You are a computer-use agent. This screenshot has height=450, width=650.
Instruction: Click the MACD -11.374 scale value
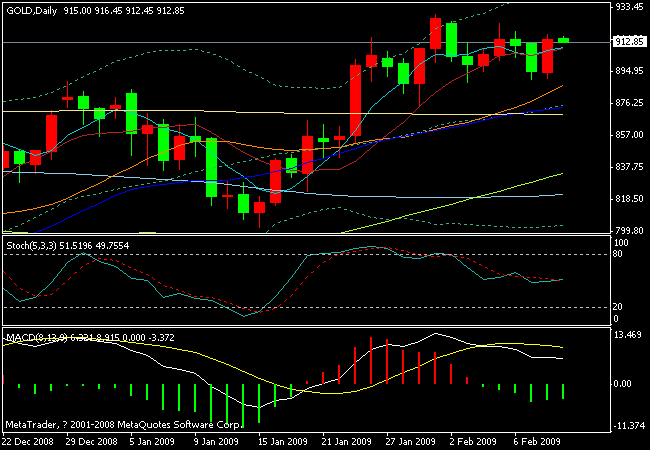click(628, 424)
